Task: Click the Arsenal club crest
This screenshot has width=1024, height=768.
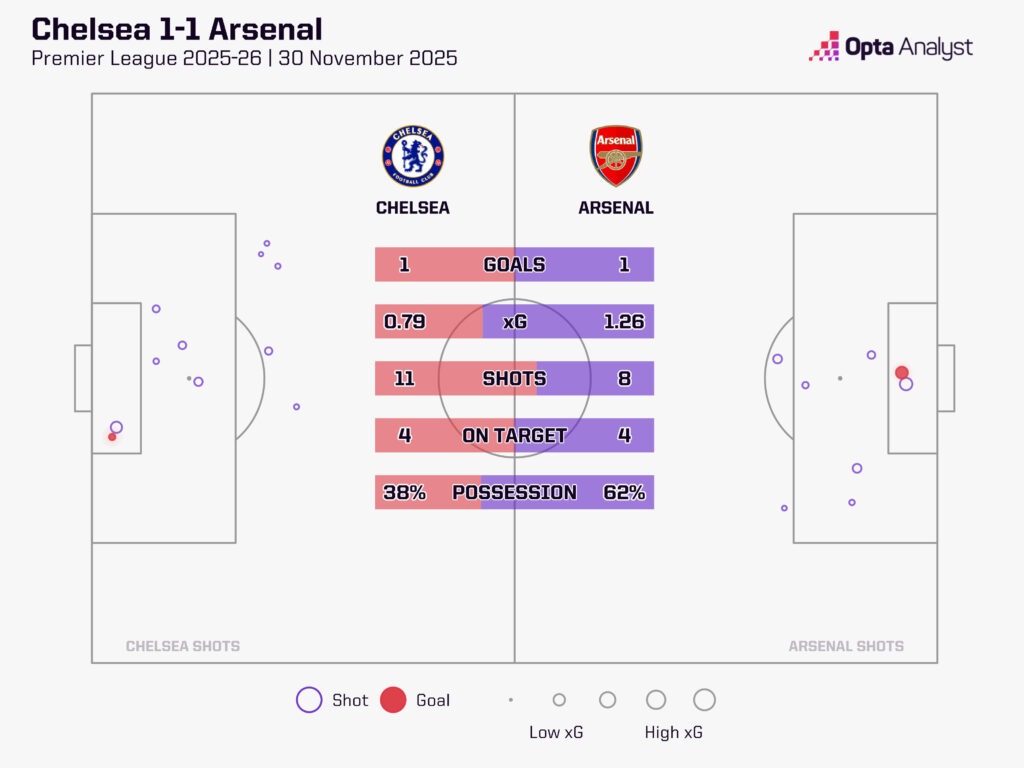Action: (615, 156)
